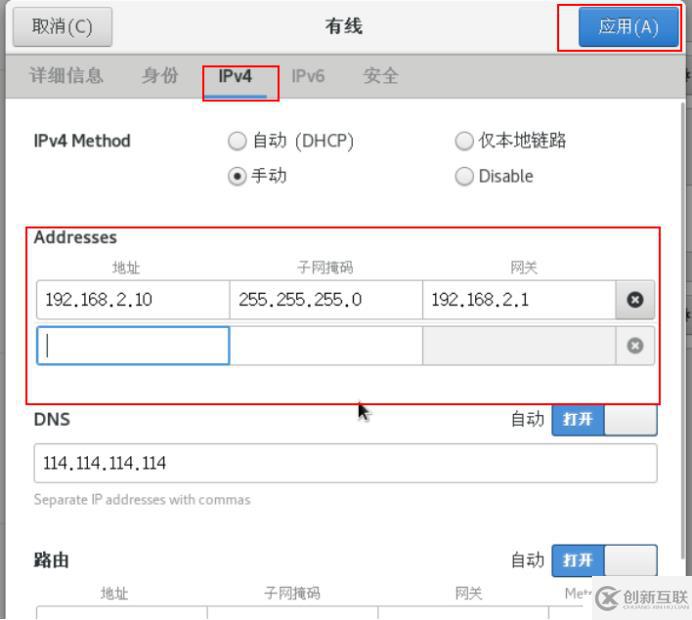This screenshot has width=692, height=620.
Task: Click the 有线 dialog title
Action: click(344, 26)
